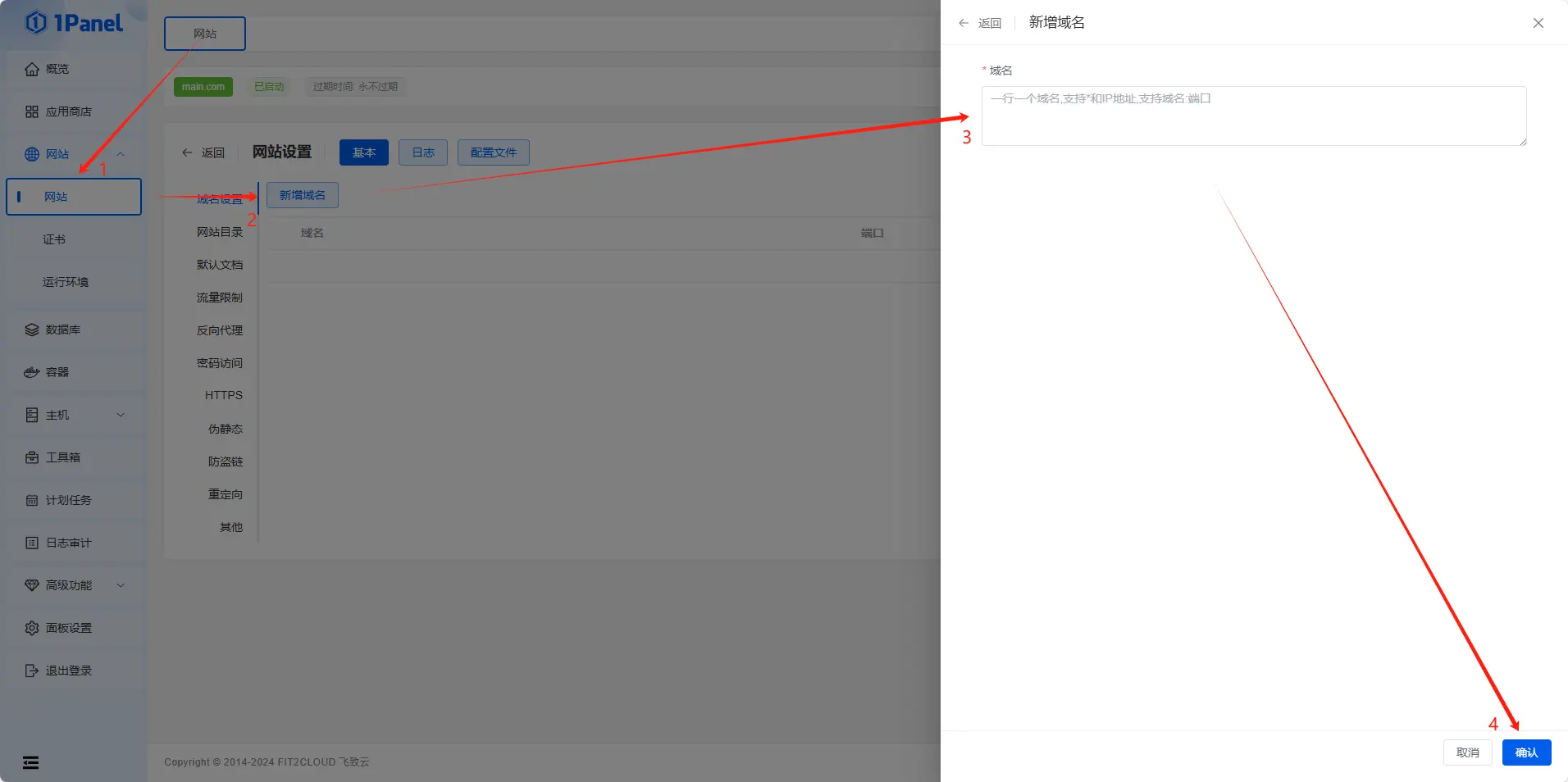Click the 新增域名 button

(x=303, y=195)
